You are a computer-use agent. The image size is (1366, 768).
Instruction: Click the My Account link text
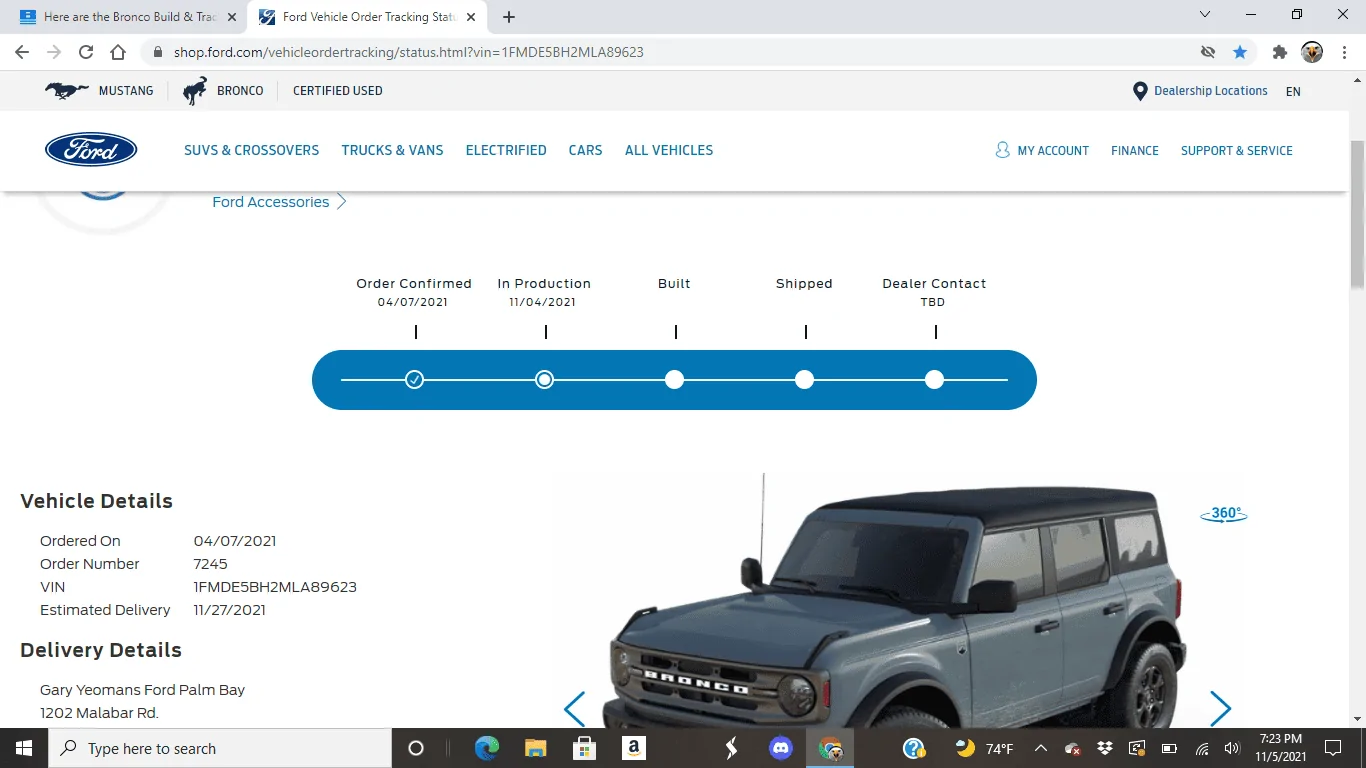click(x=1053, y=150)
